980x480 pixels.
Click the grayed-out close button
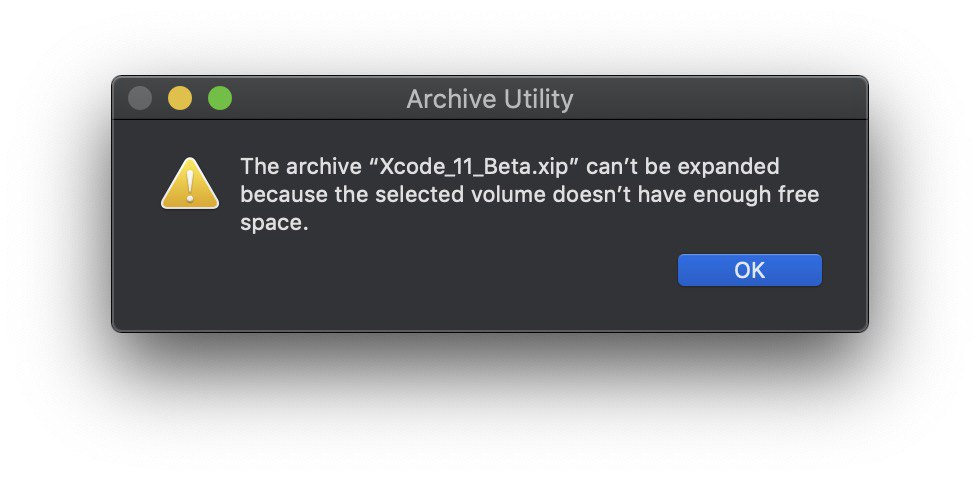click(x=140, y=98)
